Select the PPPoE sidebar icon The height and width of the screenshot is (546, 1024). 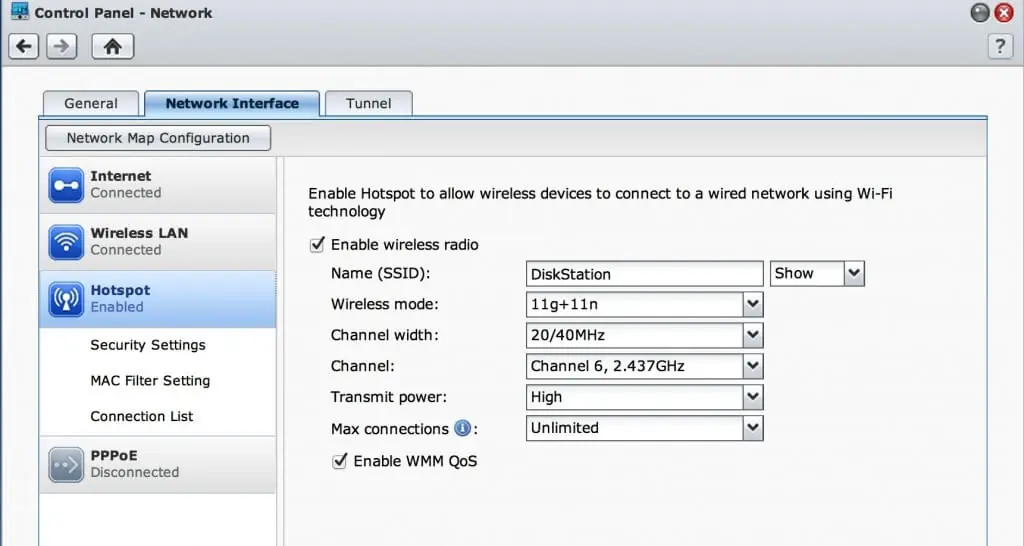(x=66, y=464)
